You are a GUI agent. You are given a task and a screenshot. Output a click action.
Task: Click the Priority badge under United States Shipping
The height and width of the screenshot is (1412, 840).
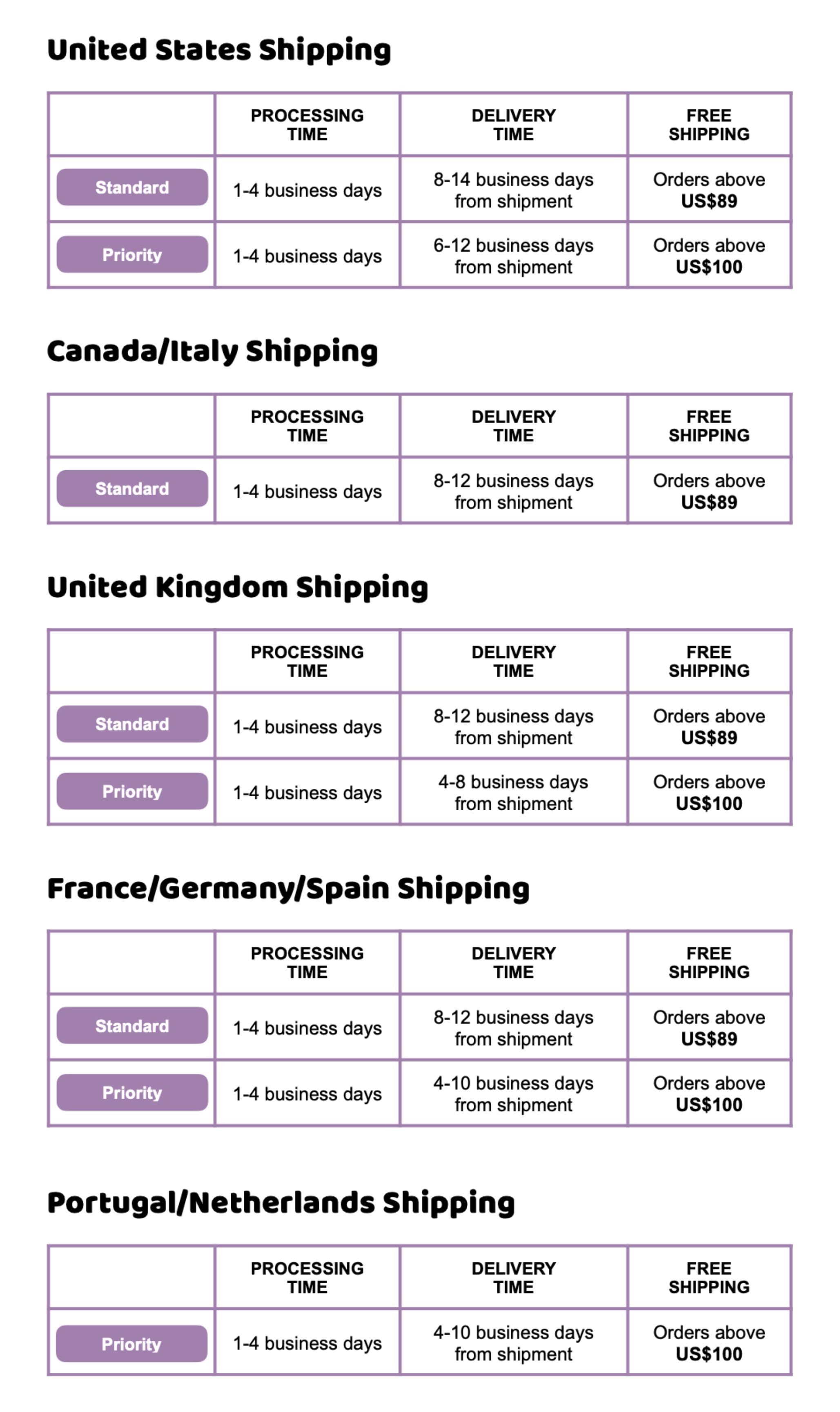click(132, 254)
